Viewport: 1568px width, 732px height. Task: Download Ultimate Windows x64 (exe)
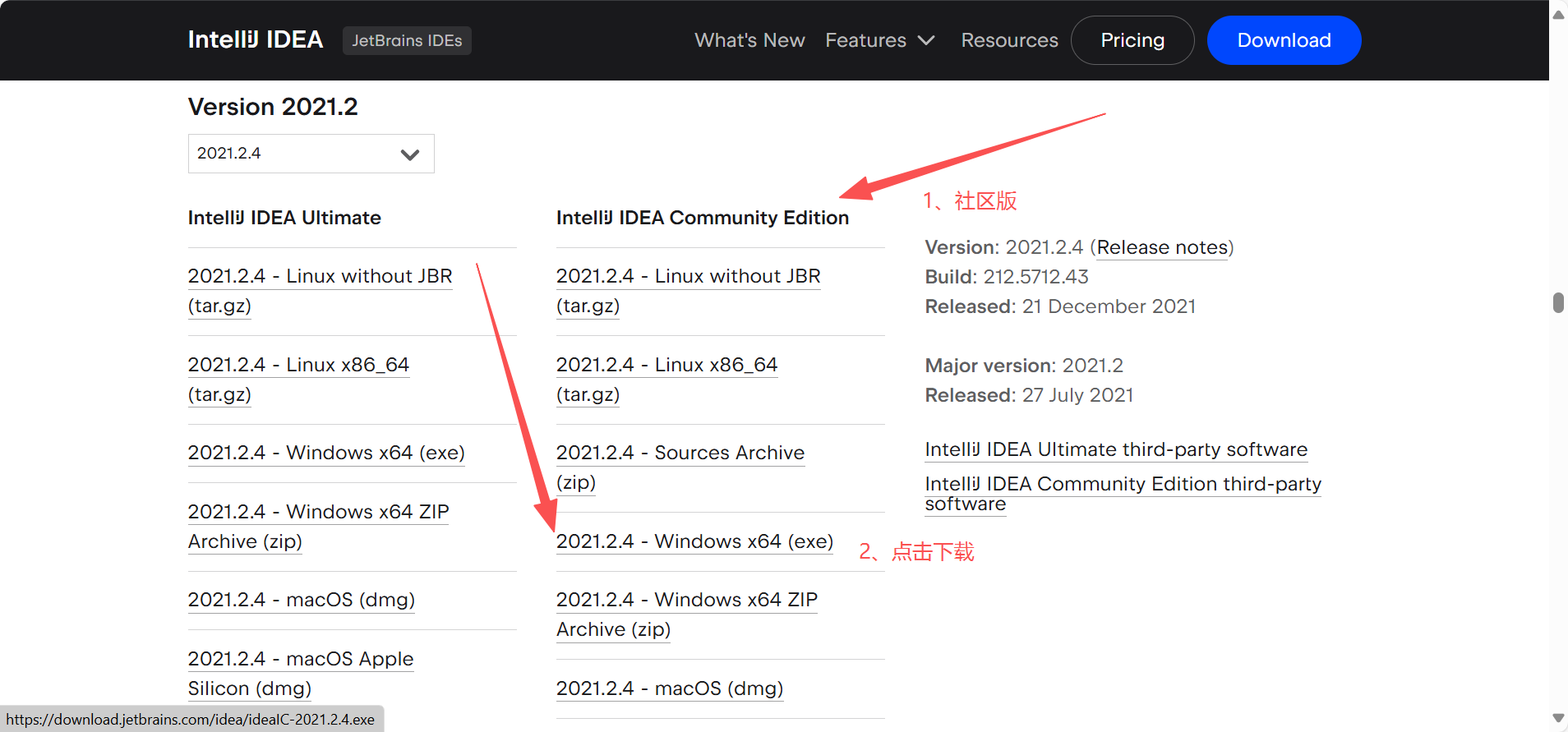[x=326, y=453]
